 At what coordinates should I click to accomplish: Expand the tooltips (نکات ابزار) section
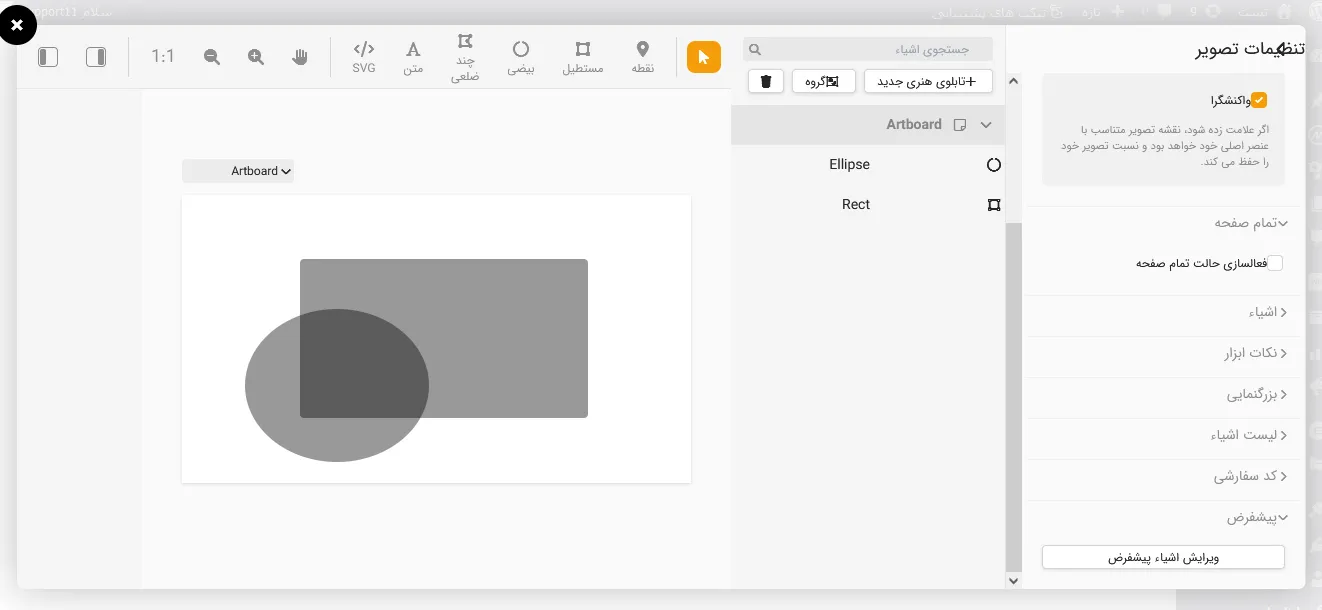tap(1256, 354)
